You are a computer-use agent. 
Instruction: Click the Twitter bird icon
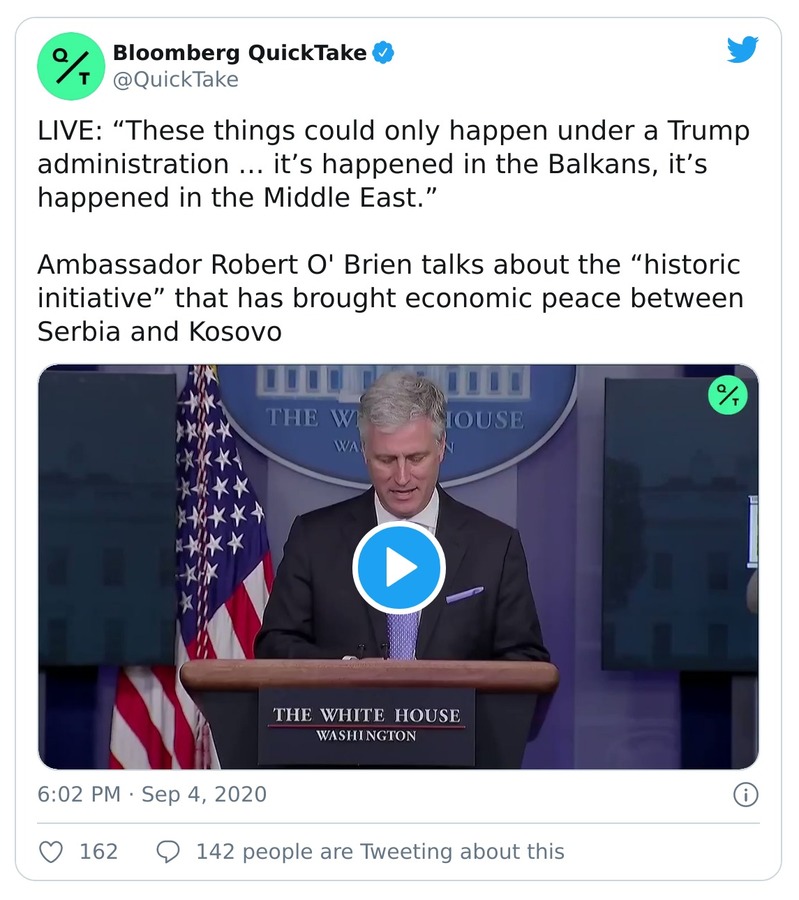click(x=743, y=47)
